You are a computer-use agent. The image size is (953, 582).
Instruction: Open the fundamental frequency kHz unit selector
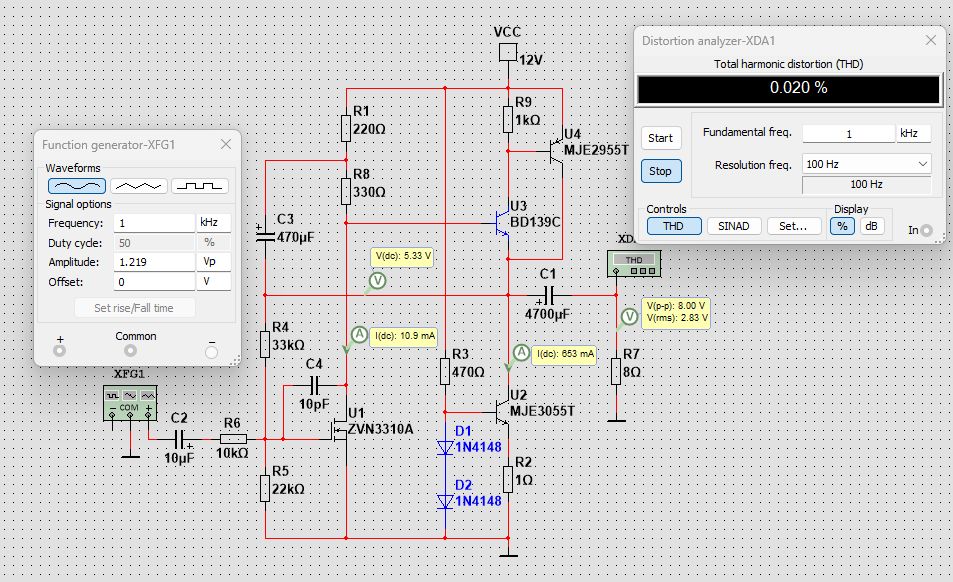pos(913,134)
